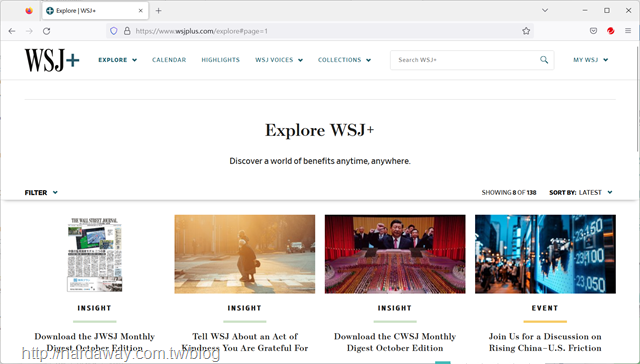Open the HIGHLIGHTS nav link

click(220, 60)
